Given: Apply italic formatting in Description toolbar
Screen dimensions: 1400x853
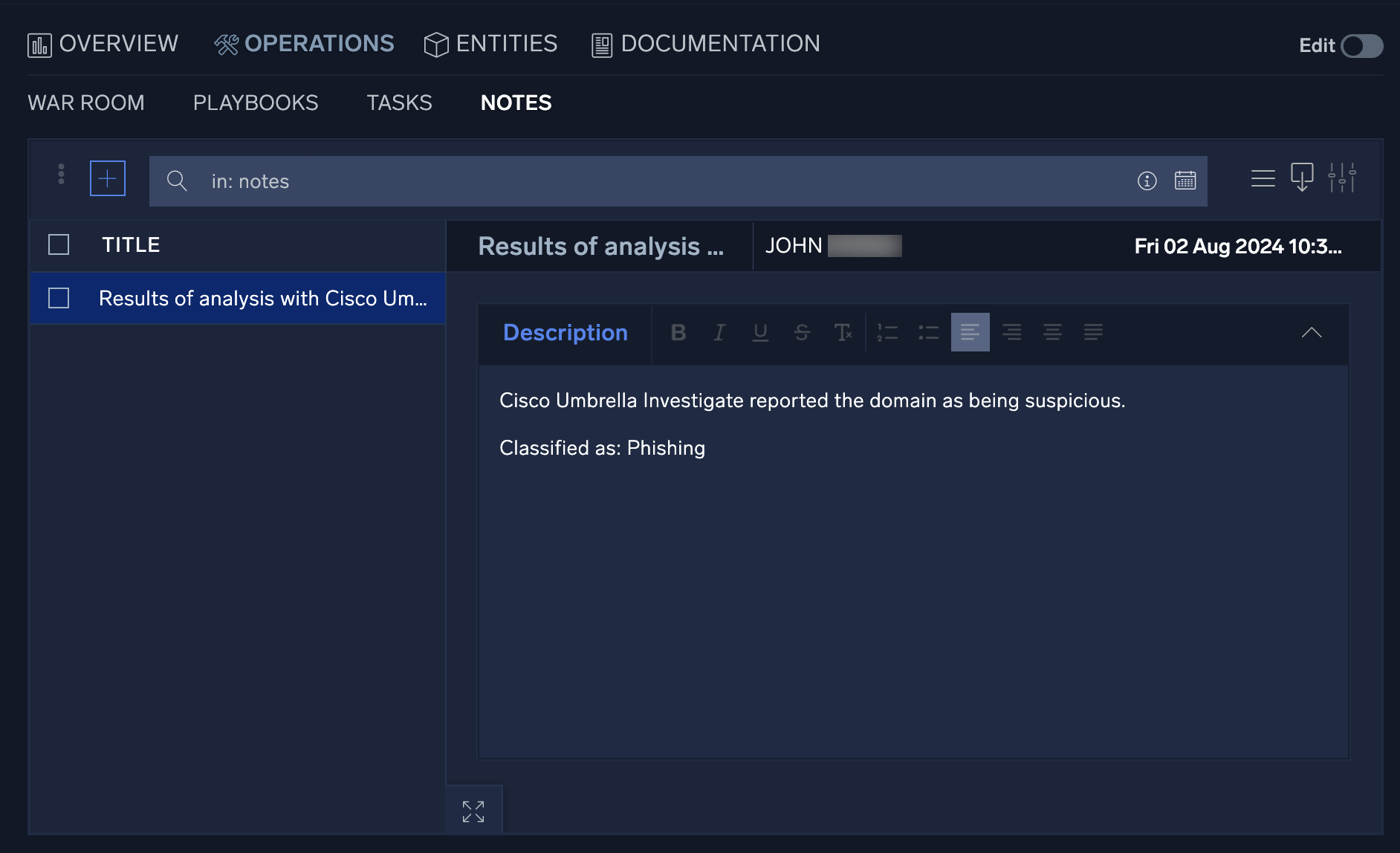Looking at the screenshot, I should tap(719, 333).
